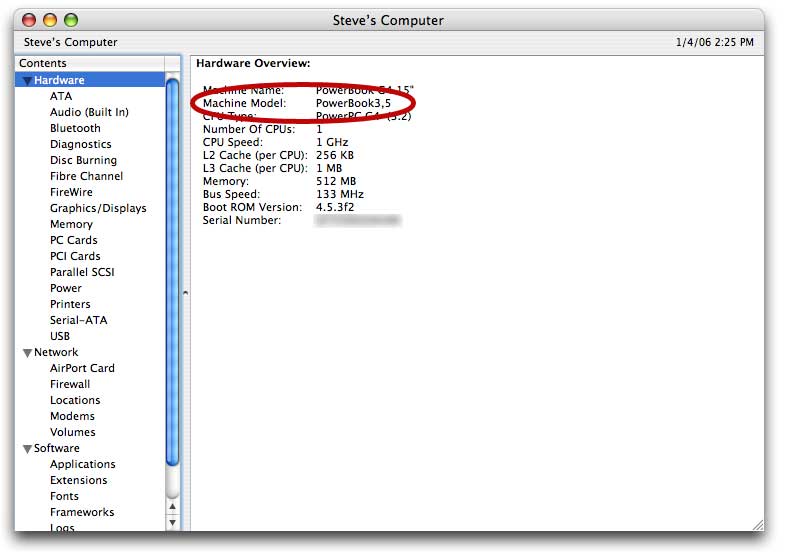This screenshot has width=785, height=552.
Task: Select Memory in the sidebar list
Action: click(71, 224)
